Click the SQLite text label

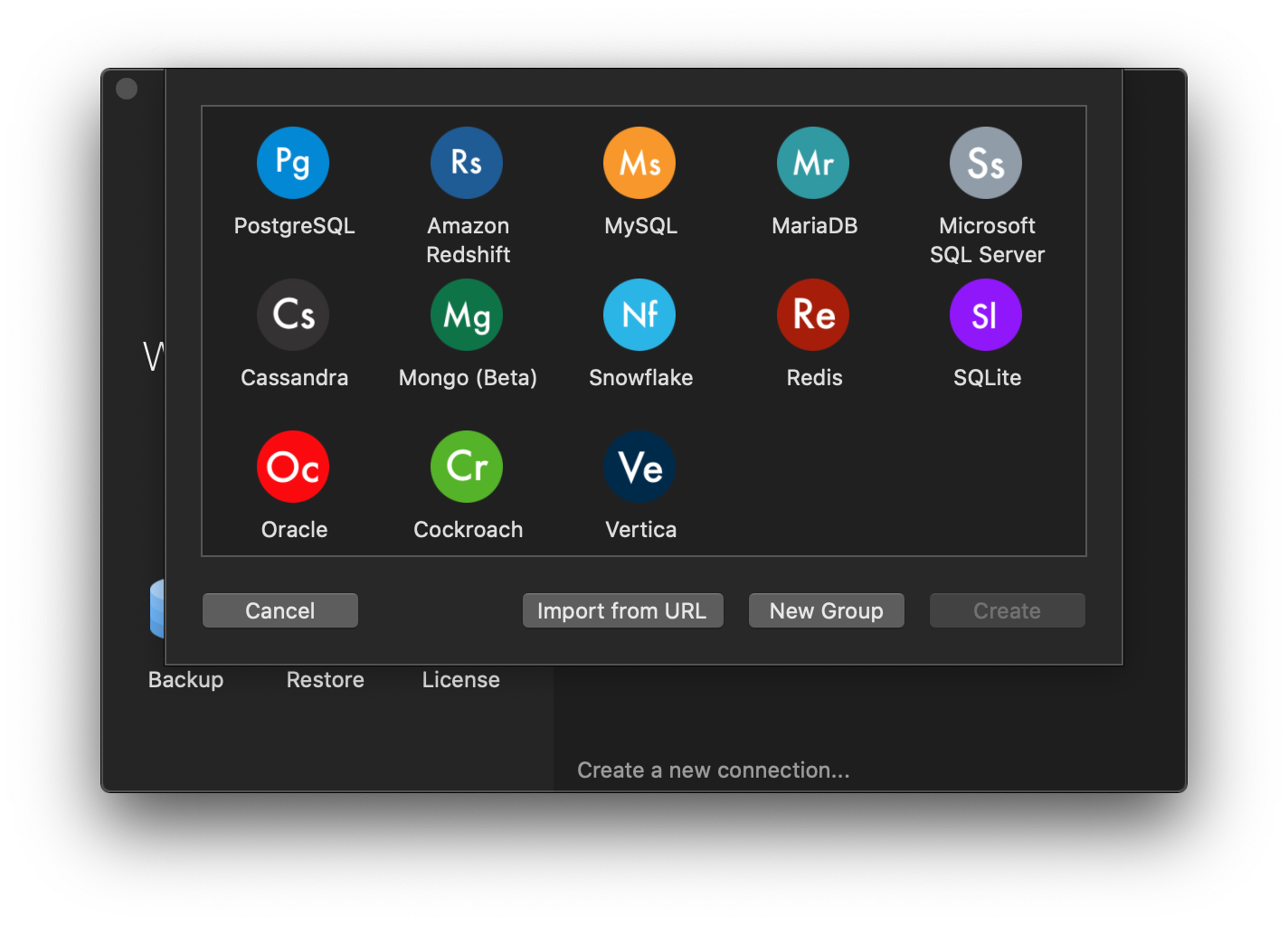[988, 378]
